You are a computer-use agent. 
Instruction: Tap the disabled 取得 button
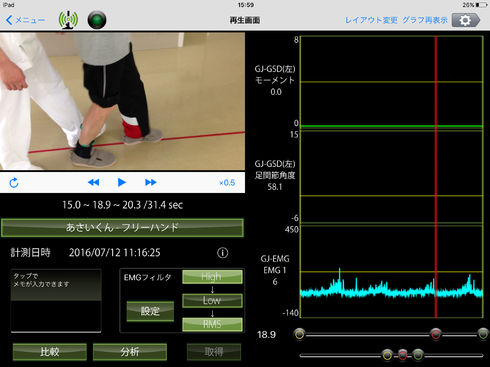point(214,352)
